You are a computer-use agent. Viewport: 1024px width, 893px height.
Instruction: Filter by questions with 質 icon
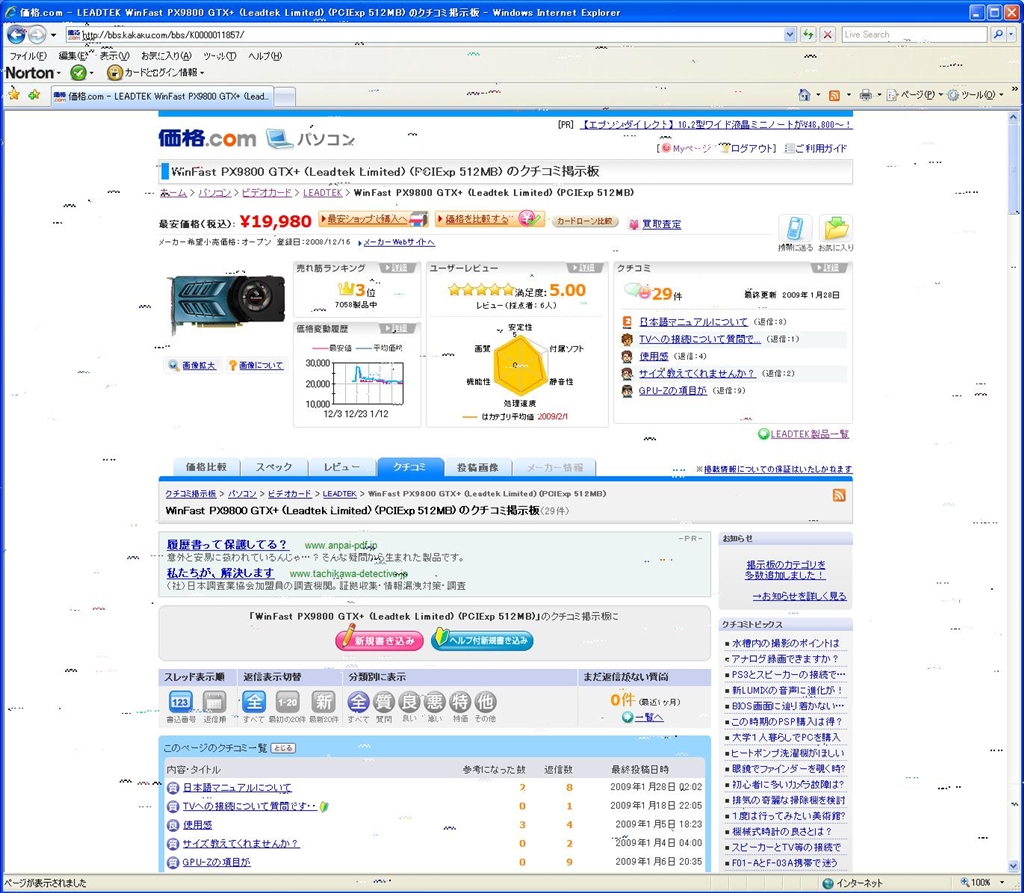pyautogui.click(x=383, y=702)
